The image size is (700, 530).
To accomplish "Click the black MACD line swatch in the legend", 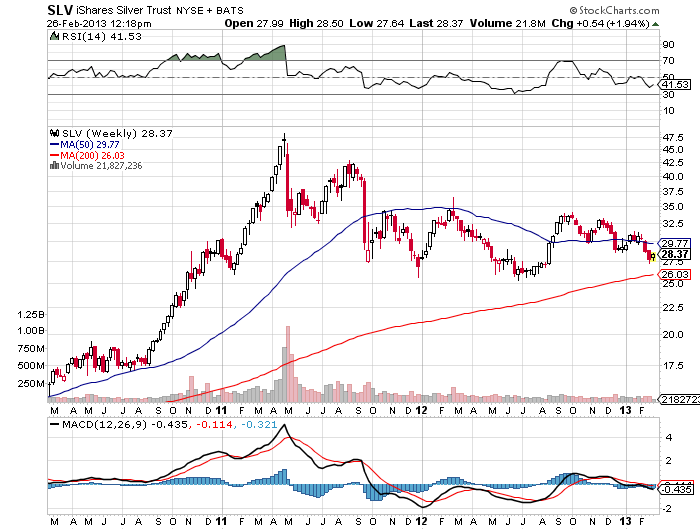I will [54, 424].
